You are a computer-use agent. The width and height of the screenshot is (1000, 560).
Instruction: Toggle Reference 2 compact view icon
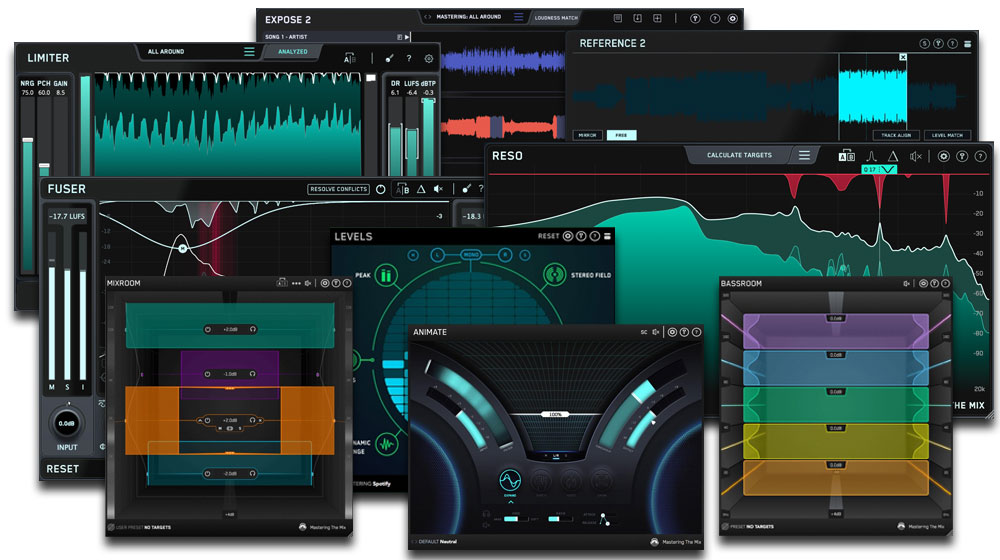(x=967, y=43)
